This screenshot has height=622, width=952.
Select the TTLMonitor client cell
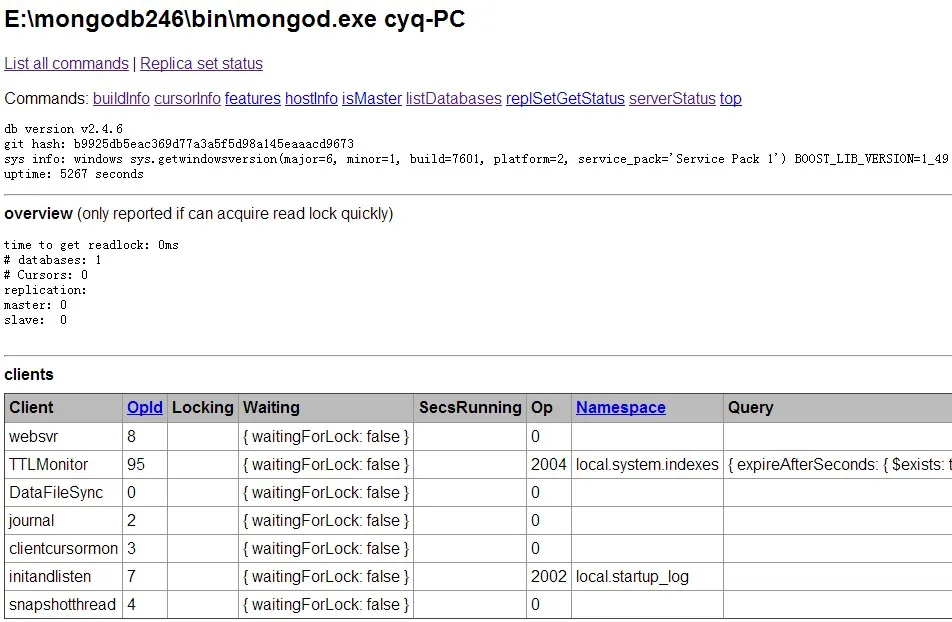pyautogui.click(x=48, y=465)
